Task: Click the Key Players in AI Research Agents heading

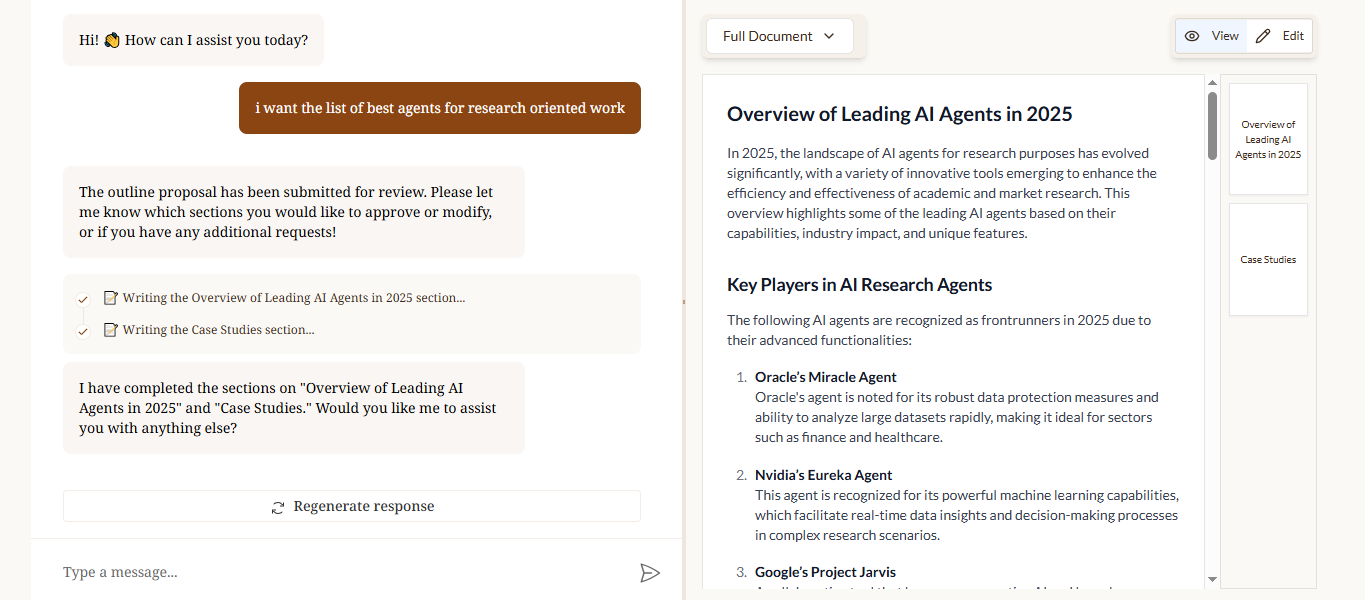Action: (859, 285)
